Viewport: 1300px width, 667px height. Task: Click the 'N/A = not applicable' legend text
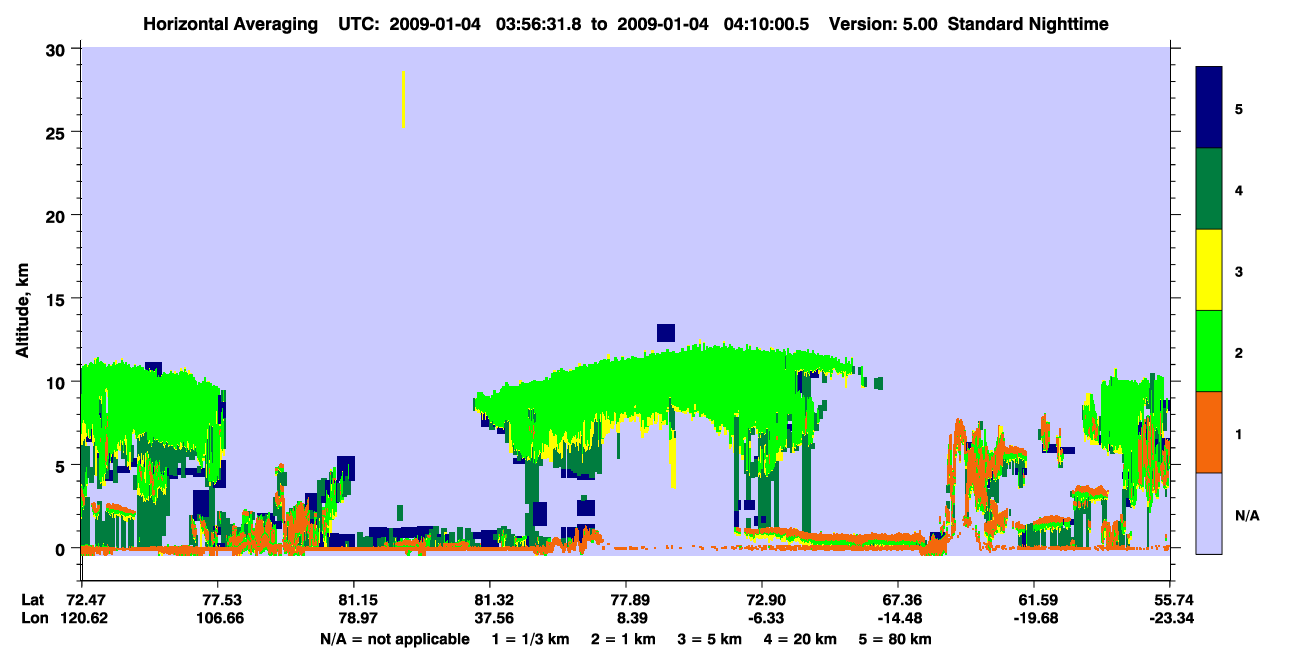[394, 639]
